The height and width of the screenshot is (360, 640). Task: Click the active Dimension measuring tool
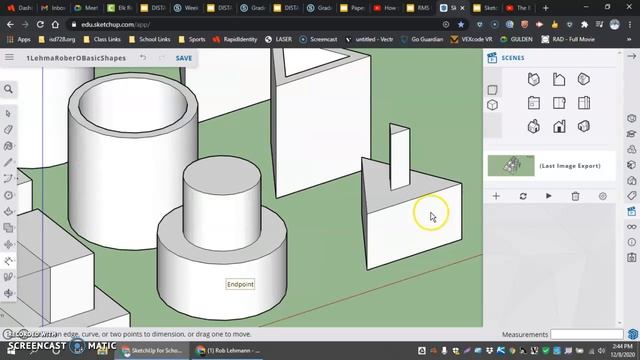pyautogui.click(x=8, y=261)
